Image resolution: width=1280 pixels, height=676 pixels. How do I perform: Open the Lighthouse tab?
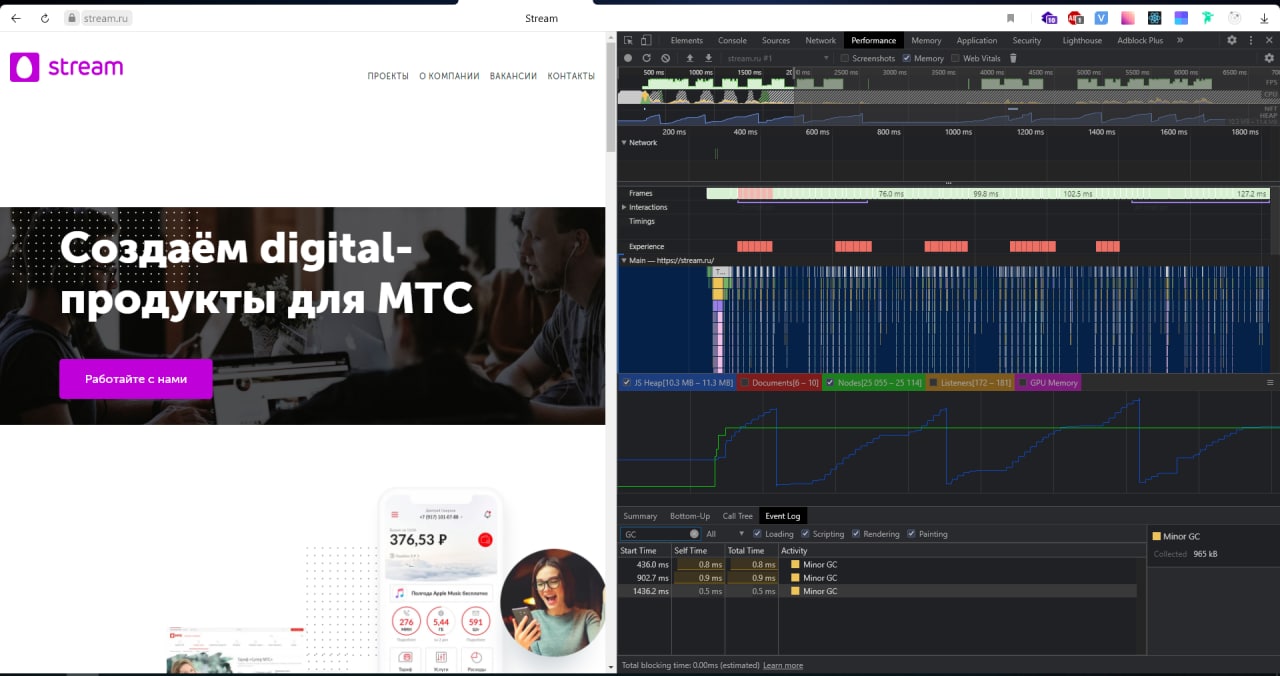pyautogui.click(x=1082, y=40)
